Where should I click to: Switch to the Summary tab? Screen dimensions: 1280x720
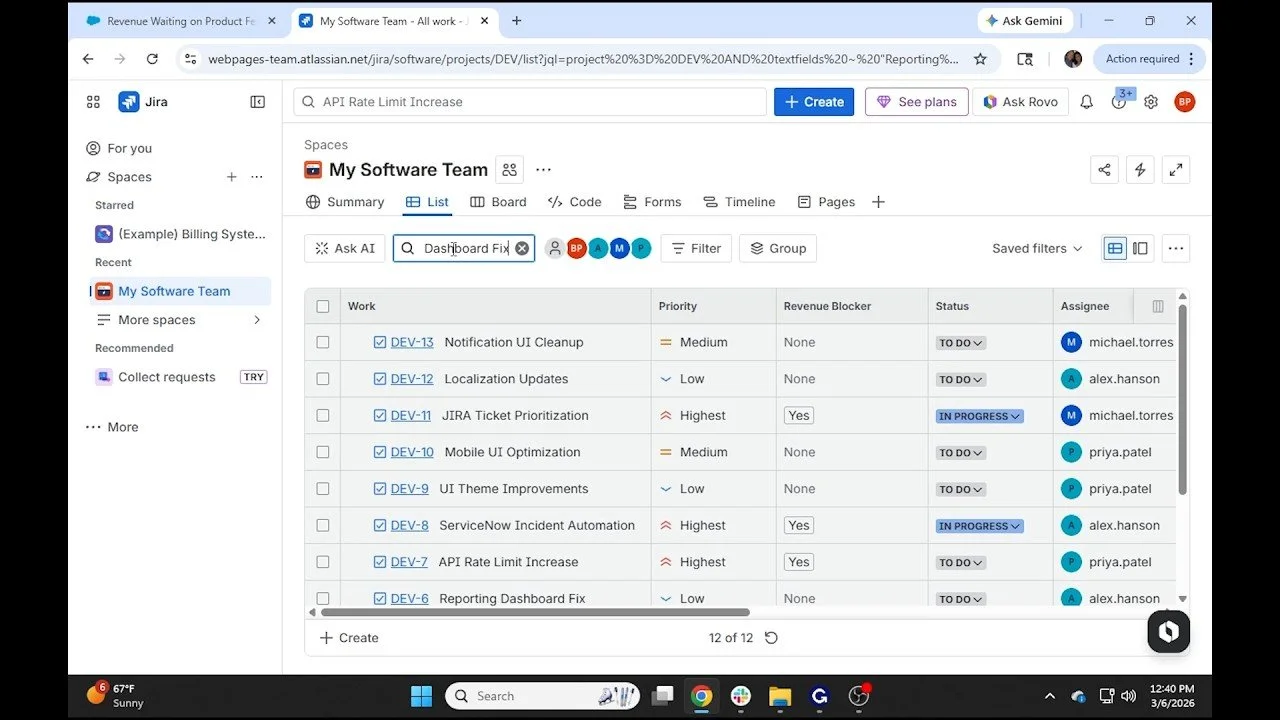345,202
